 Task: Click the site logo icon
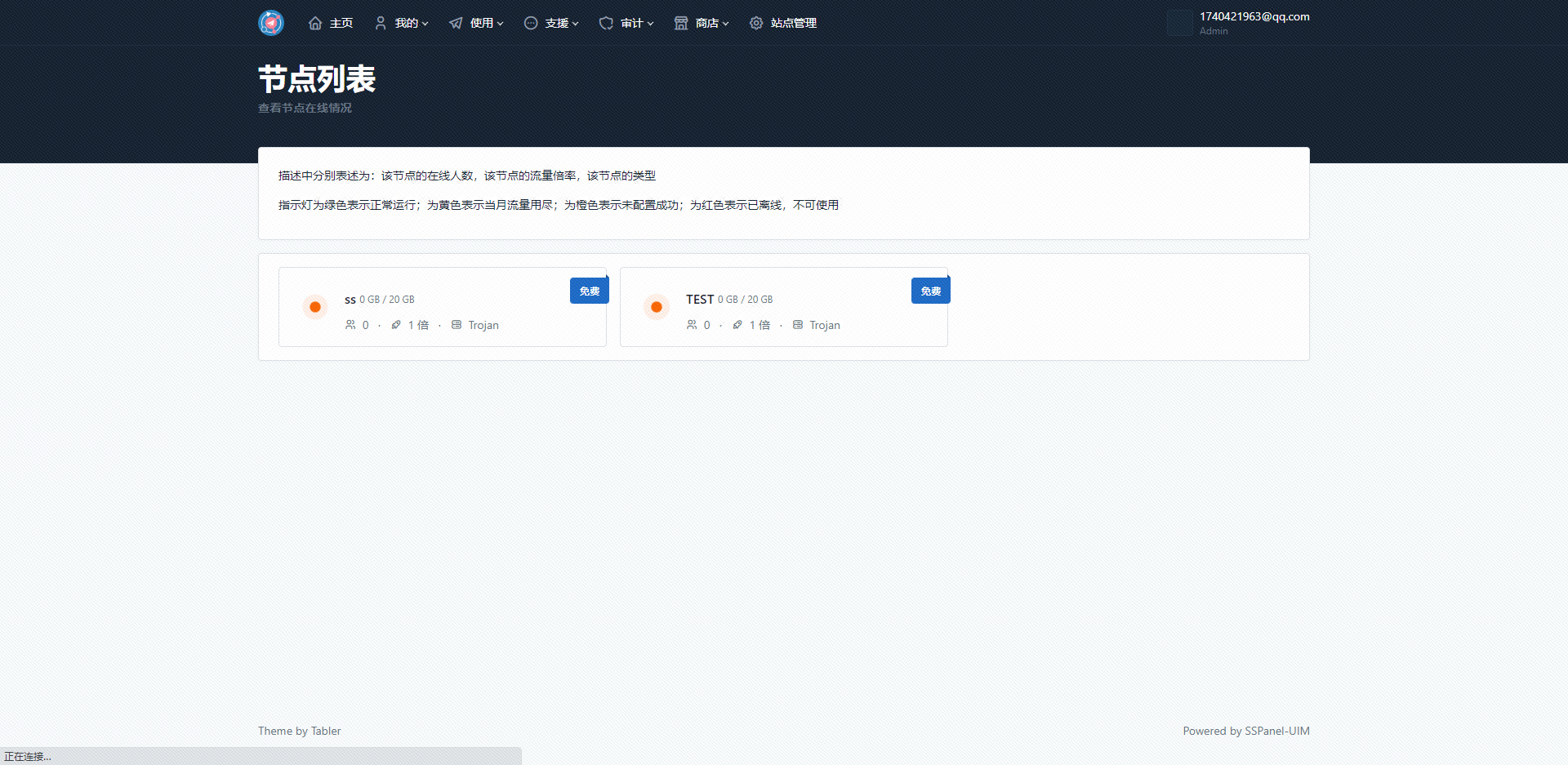270,22
